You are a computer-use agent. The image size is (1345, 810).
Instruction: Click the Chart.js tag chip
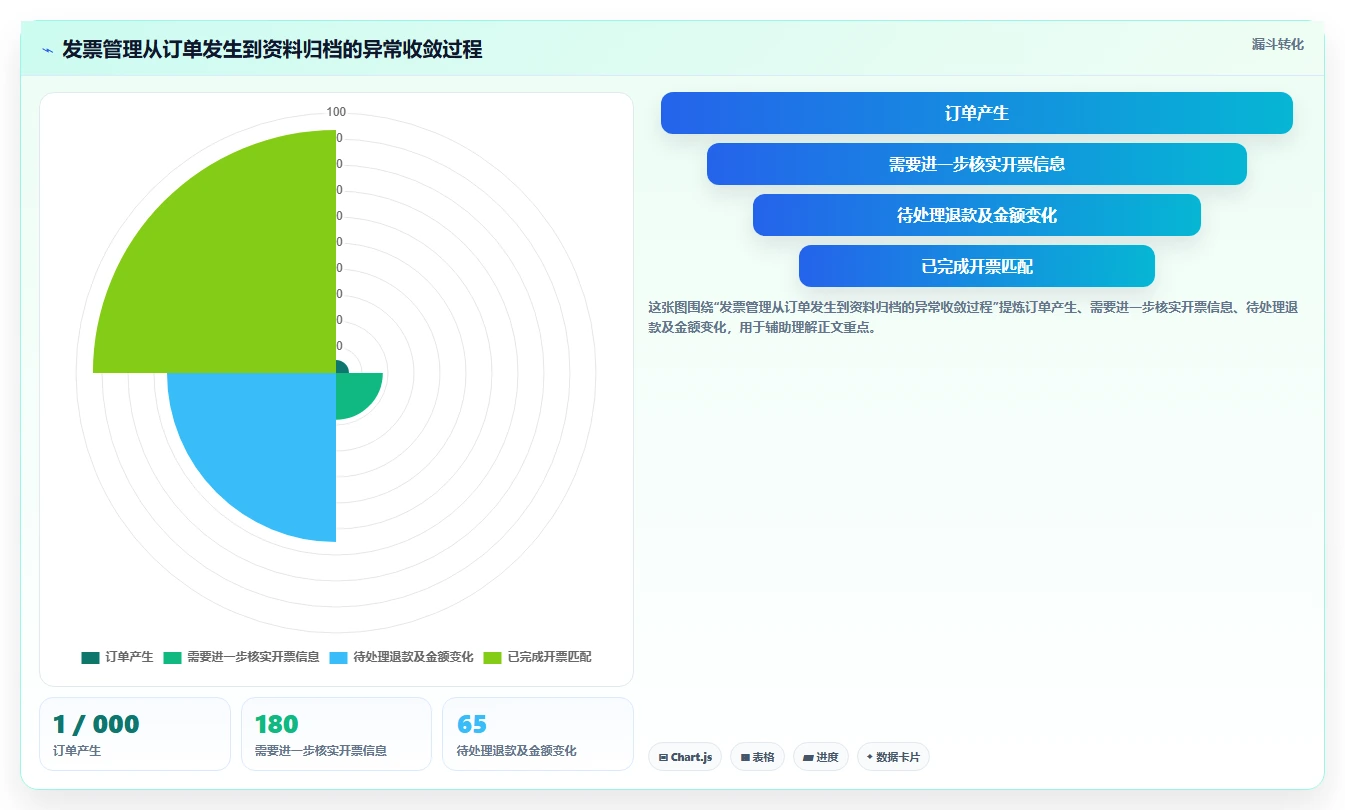point(685,757)
